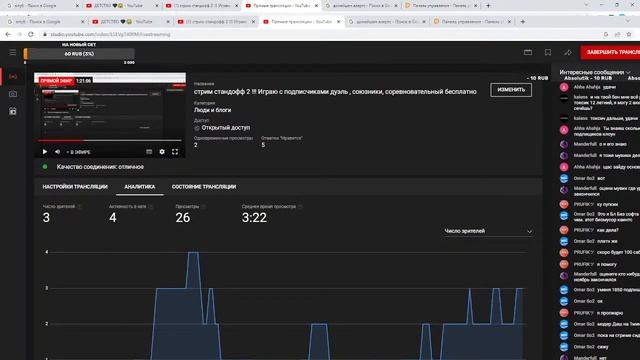Screen dimensions: 640x360
Task: Click Omar So2 avatar next to 'вот' message
Action: point(564,178)
